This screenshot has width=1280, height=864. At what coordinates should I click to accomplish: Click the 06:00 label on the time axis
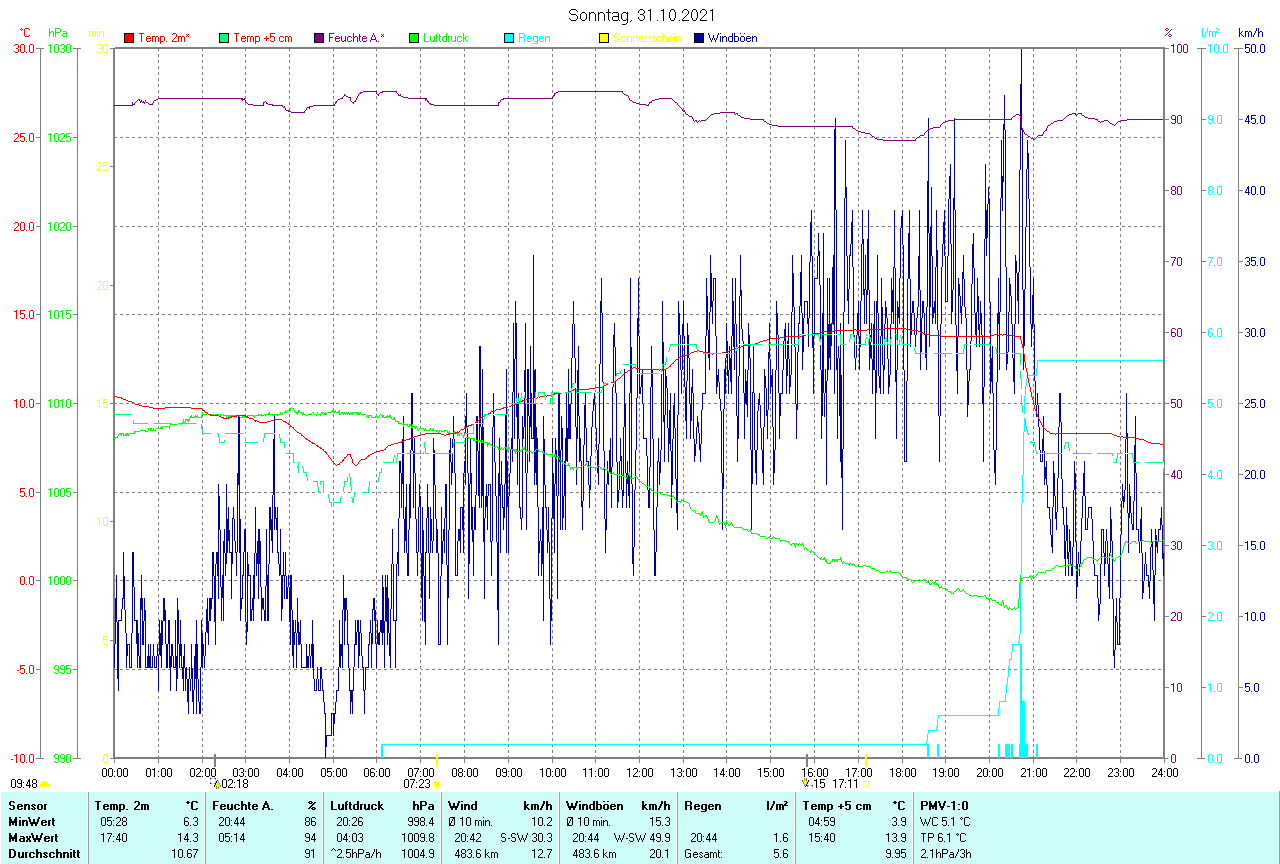click(x=377, y=772)
